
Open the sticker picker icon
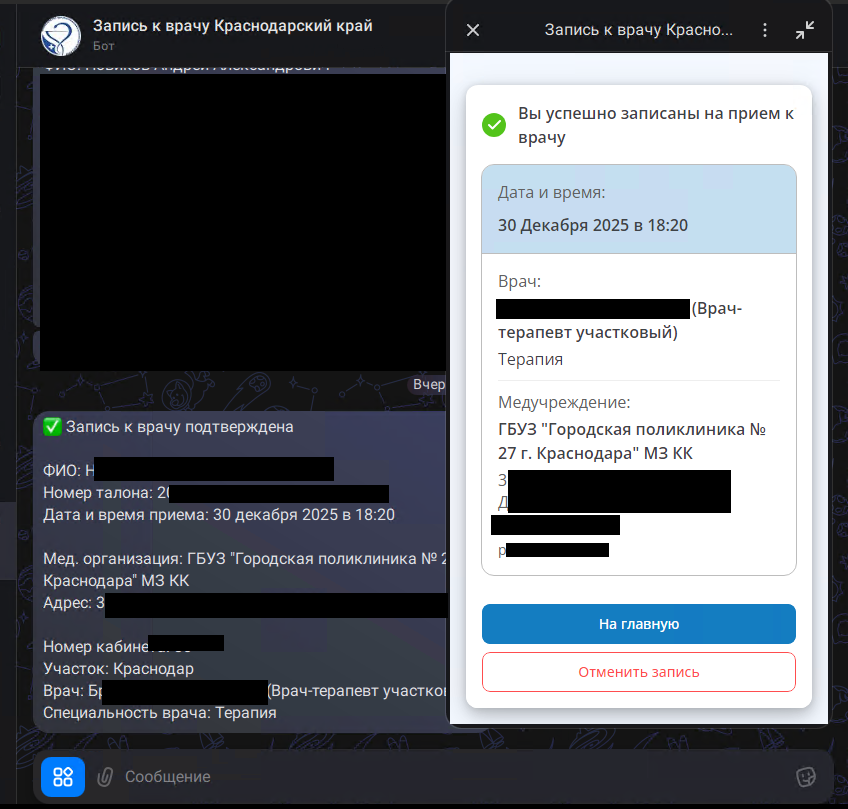tap(805, 776)
